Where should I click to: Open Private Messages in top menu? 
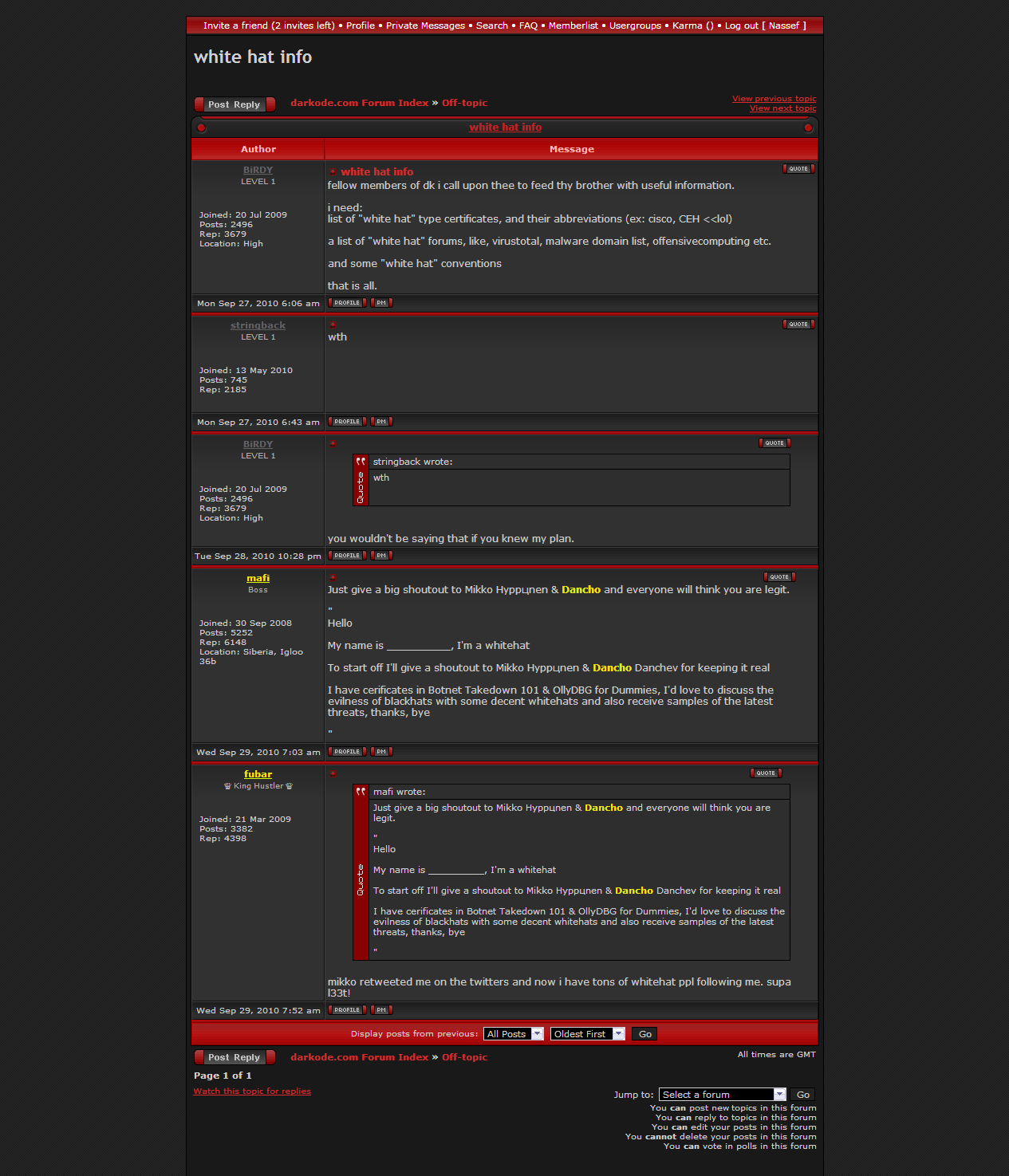[425, 26]
